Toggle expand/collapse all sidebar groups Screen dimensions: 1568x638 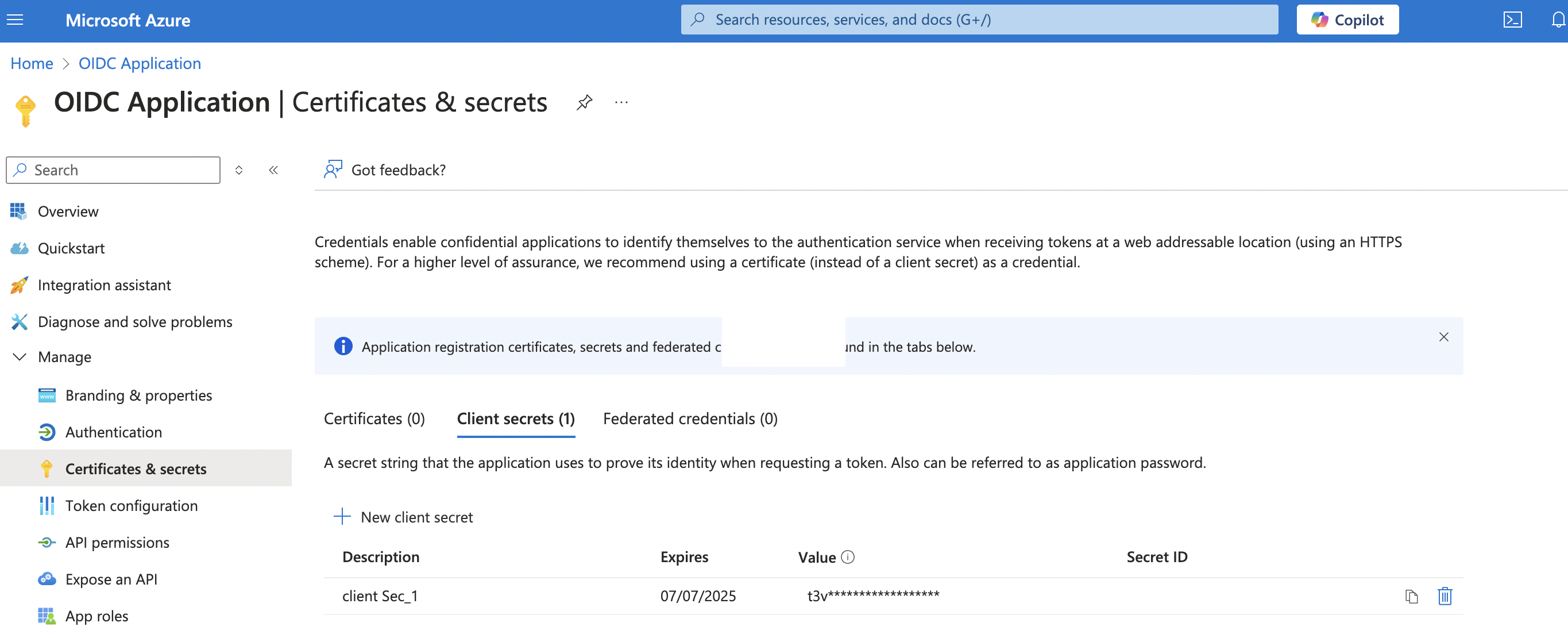tap(239, 170)
